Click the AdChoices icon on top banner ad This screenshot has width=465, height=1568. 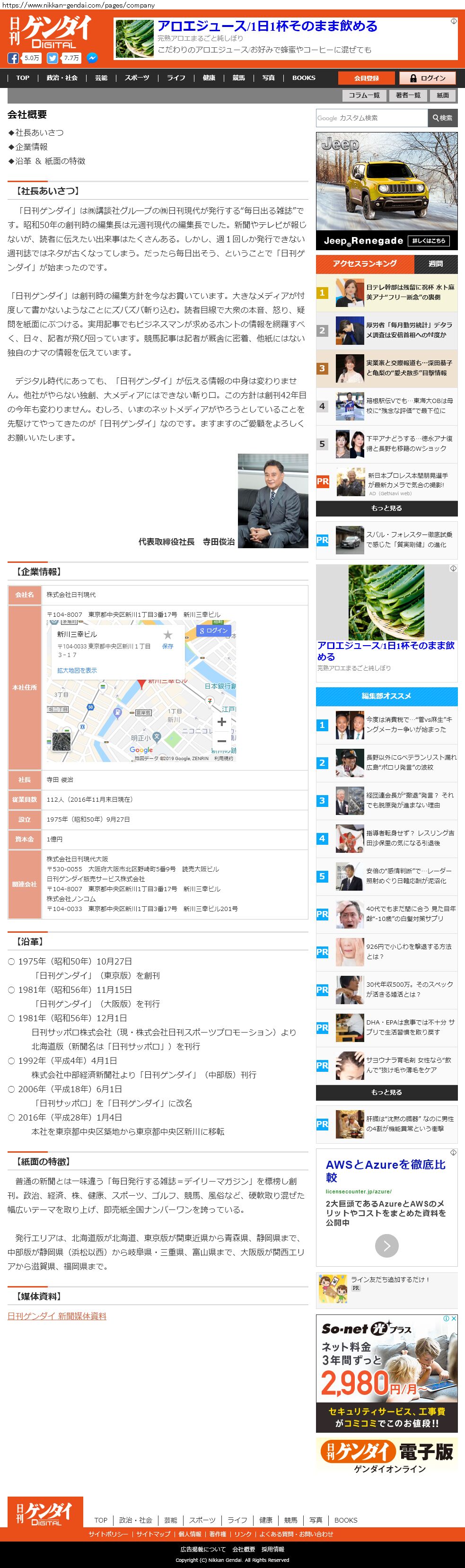point(454,21)
